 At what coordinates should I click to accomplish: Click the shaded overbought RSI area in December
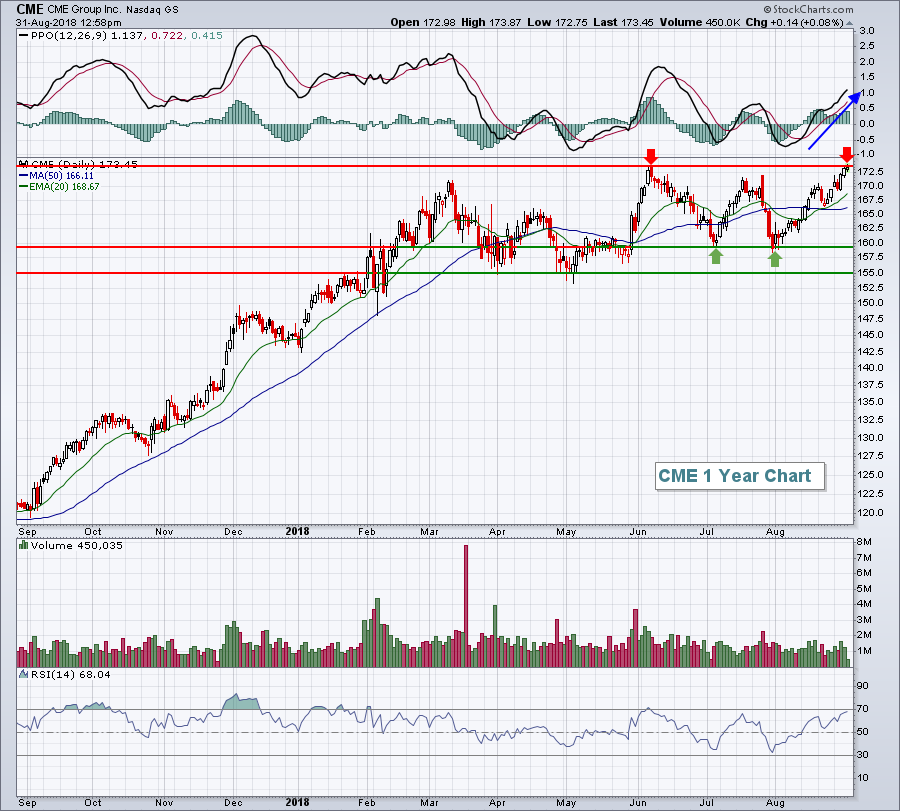(240, 703)
